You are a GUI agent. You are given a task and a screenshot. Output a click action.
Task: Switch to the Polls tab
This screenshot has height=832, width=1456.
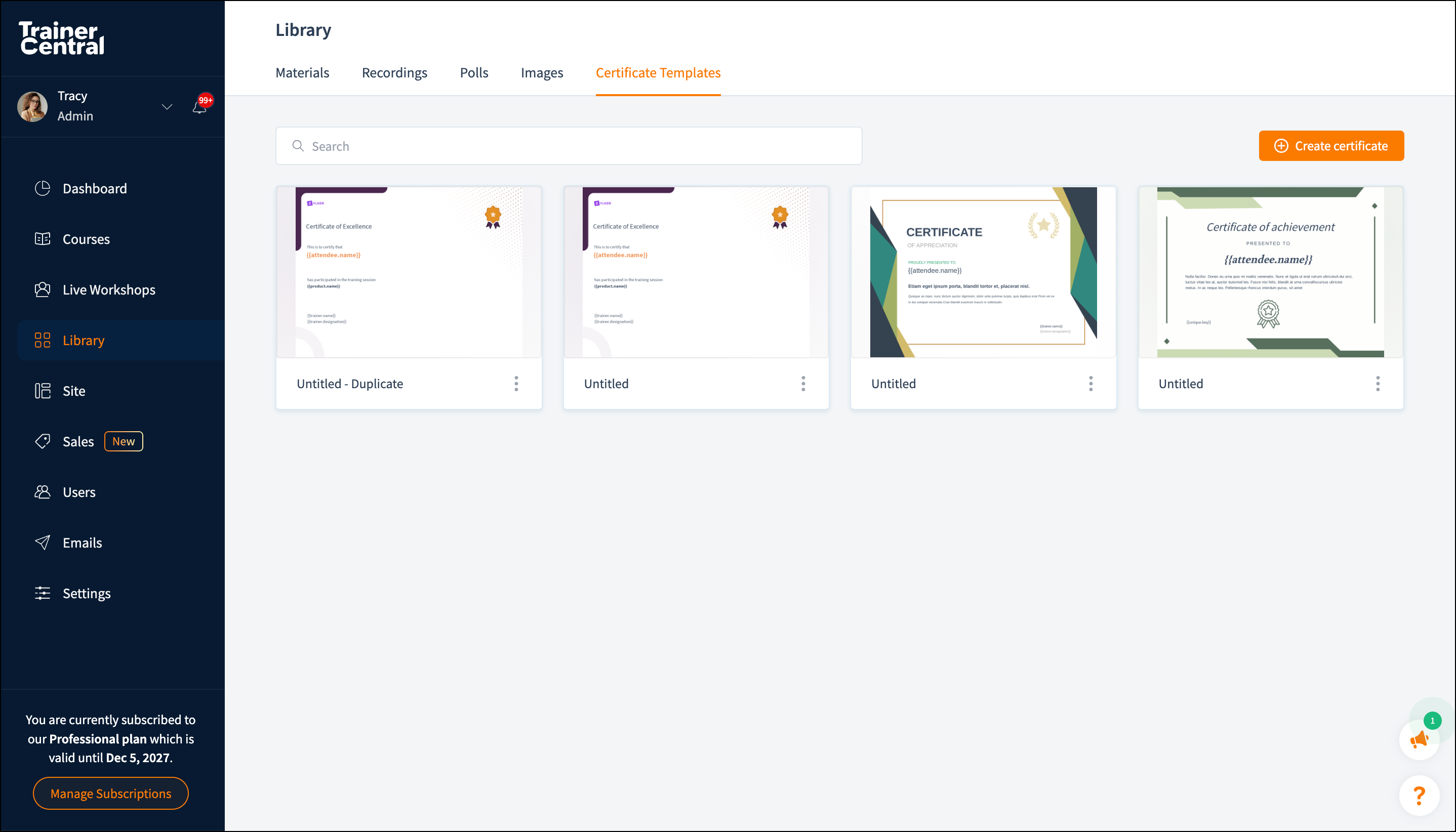pos(474,72)
